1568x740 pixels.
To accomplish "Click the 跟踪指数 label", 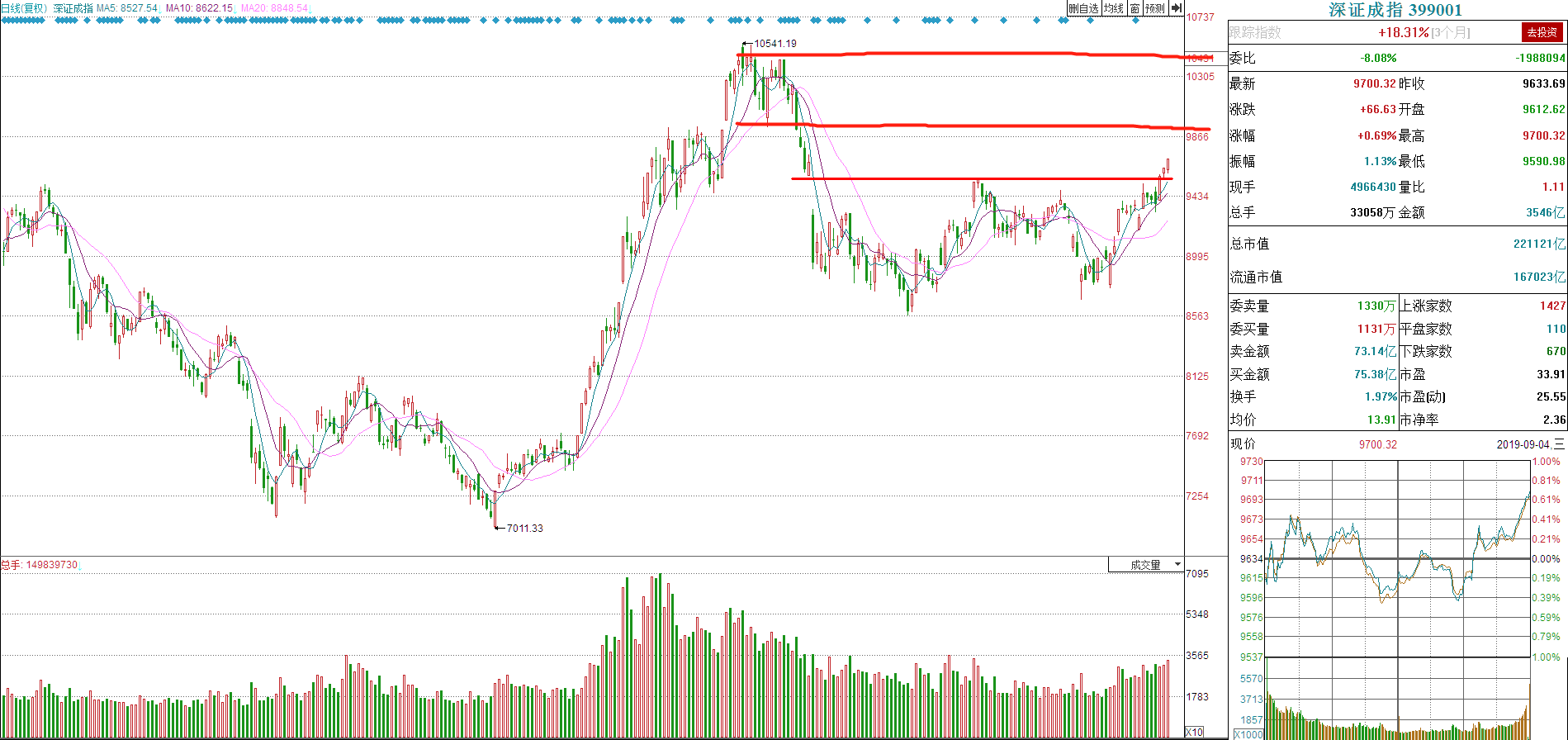I will click(x=1255, y=32).
